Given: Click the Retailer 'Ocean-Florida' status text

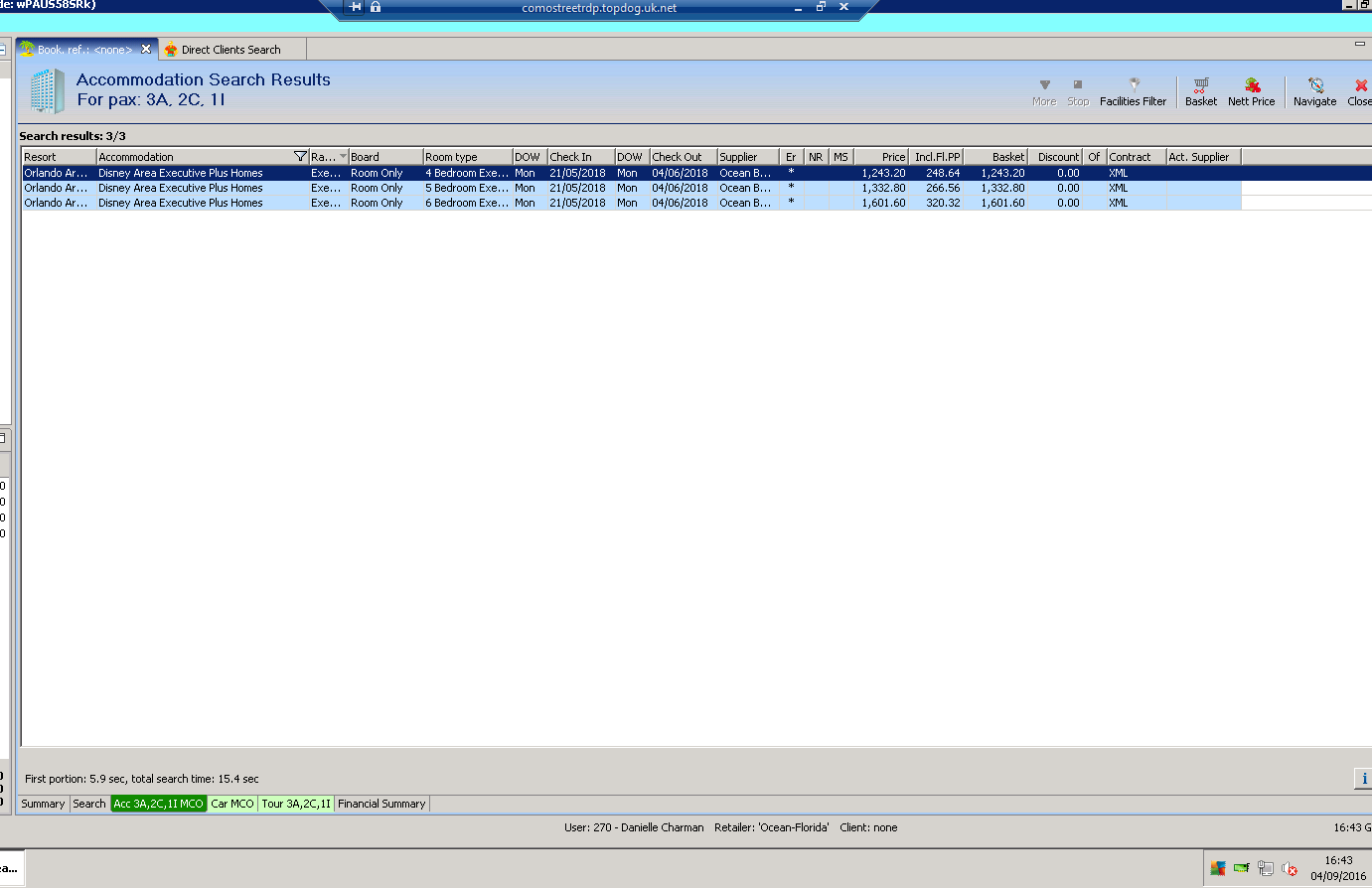Looking at the screenshot, I should 772,827.
